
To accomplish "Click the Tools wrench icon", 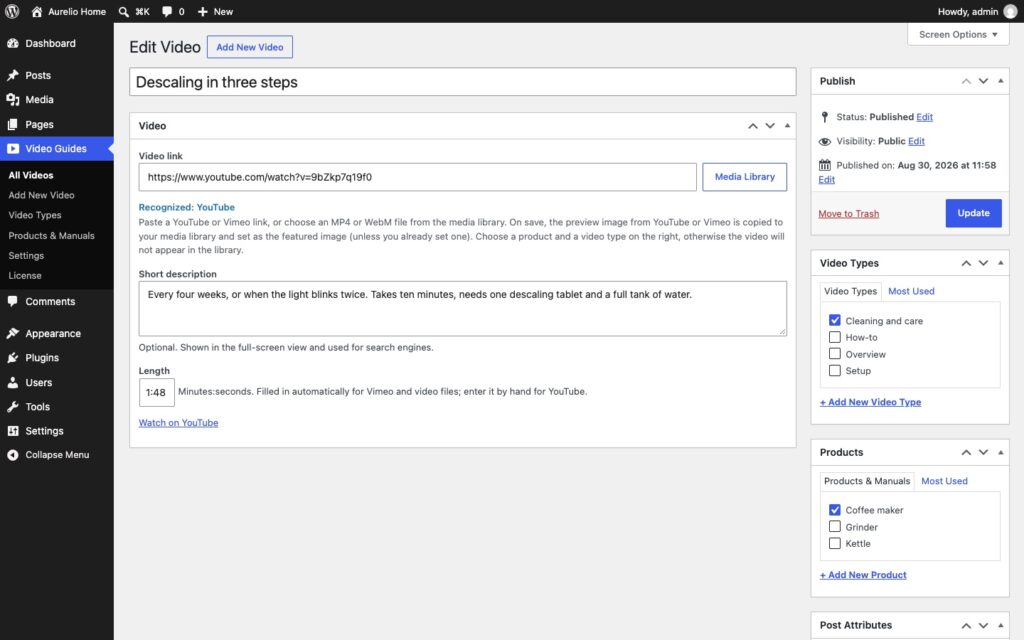I will (13, 406).
